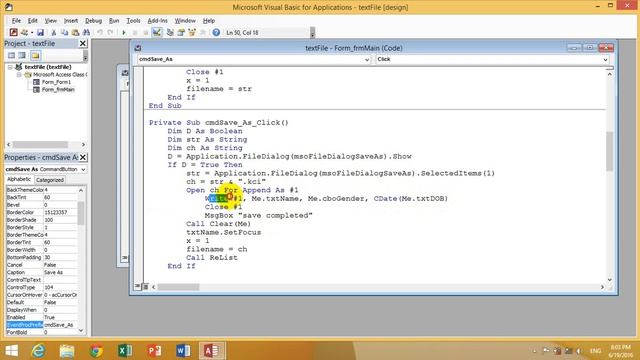Open File Explorer from the taskbar
This screenshot has height=360, width=640.
pyautogui.click(x=67, y=351)
